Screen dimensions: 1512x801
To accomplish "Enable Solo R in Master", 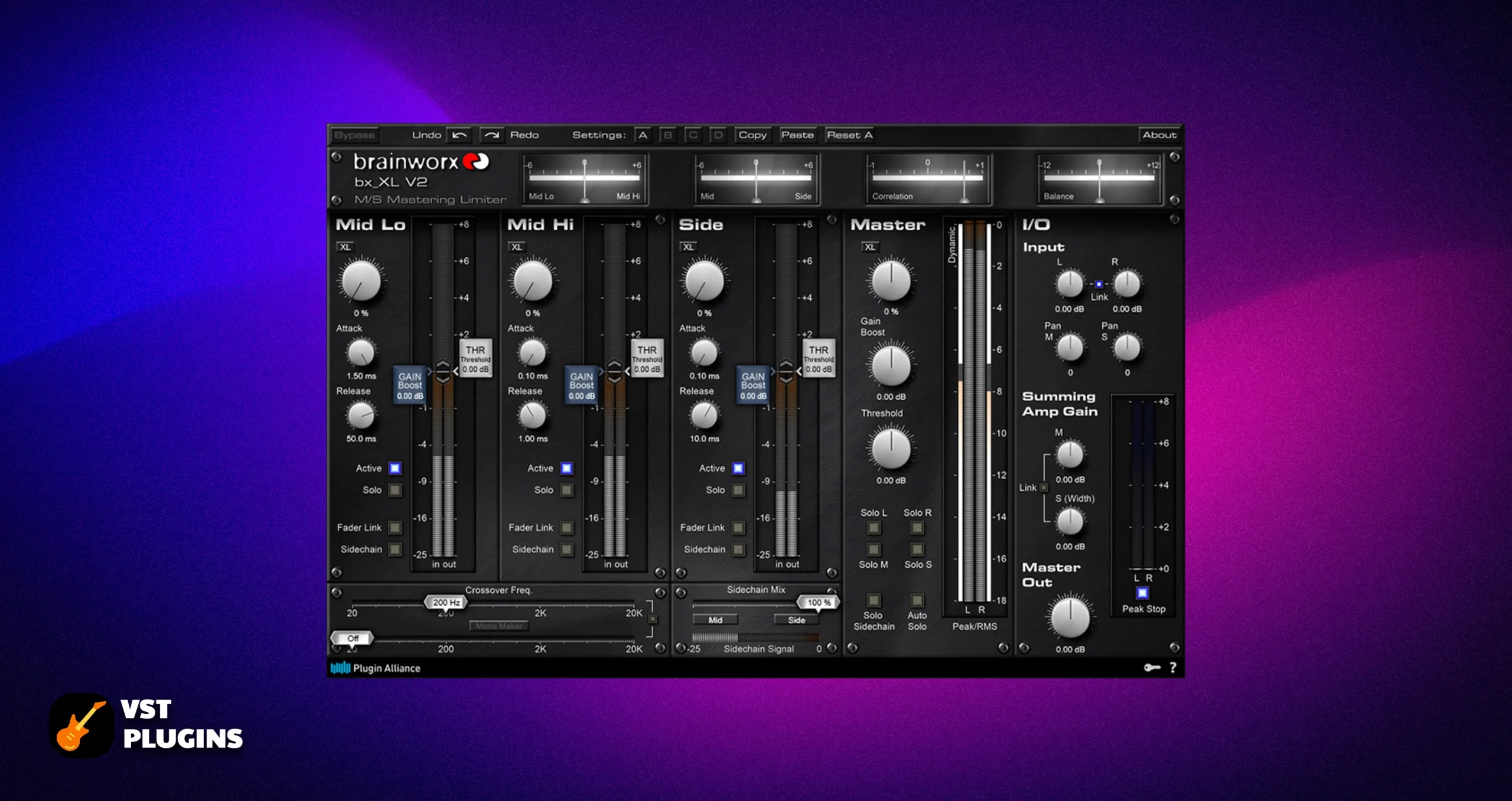I will pos(917,528).
